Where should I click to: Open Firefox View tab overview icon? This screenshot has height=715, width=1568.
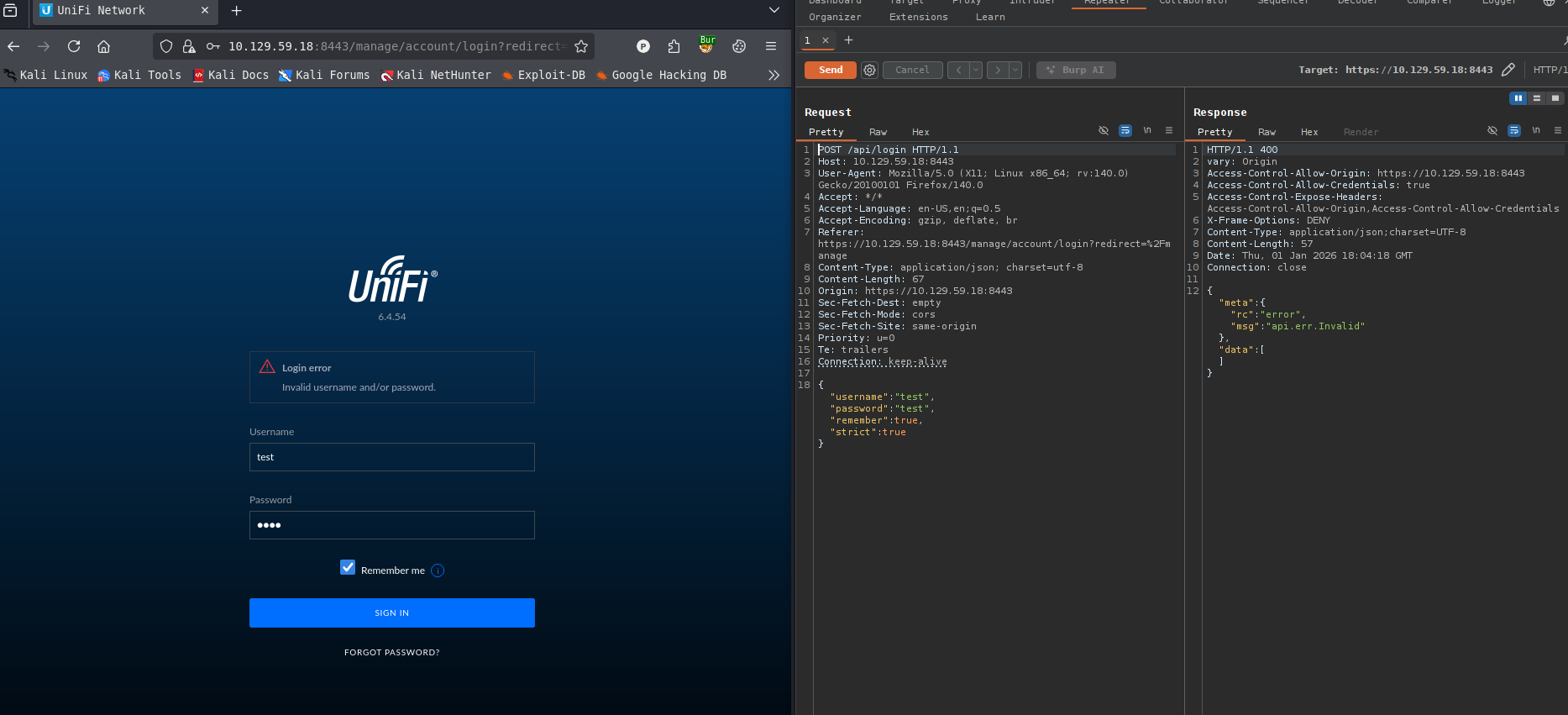pos(11,10)
